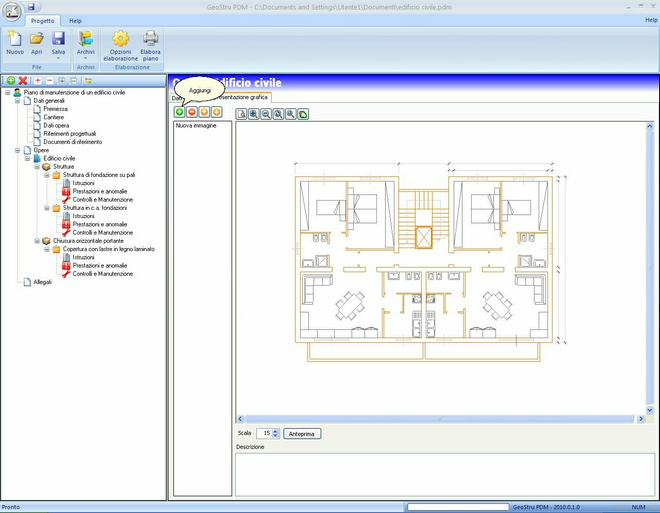The height and width of the screenshot is (513, 660).
Task: Collapse the Edificio civile tree node
Action: (x=27, y=158)
